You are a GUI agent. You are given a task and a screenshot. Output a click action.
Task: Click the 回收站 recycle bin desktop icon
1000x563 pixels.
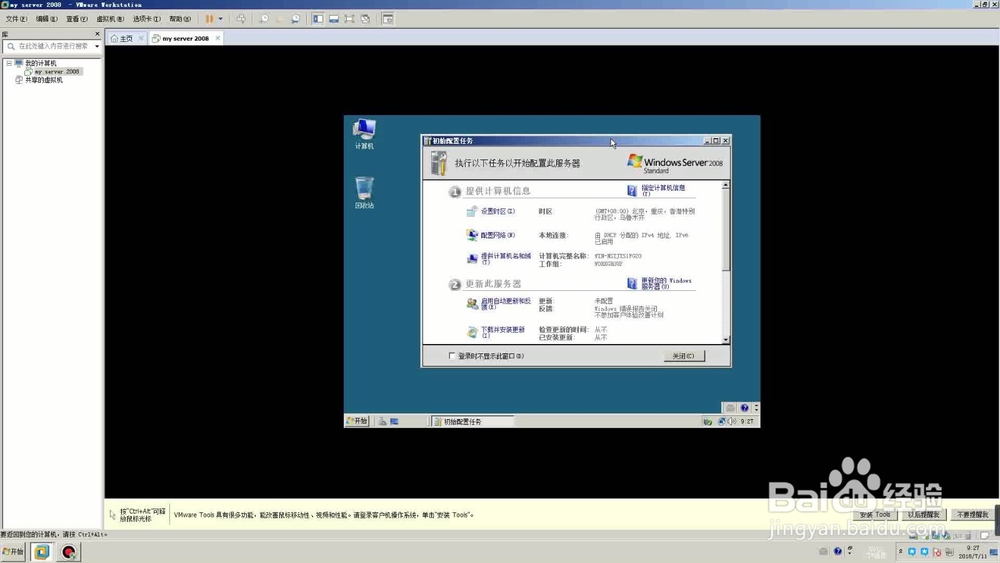pos(364,192)
